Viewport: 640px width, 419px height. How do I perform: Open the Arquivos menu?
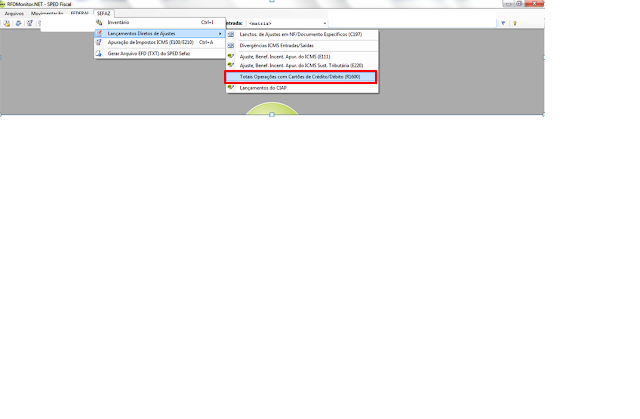pyautogui.click(x=14, y=13)
